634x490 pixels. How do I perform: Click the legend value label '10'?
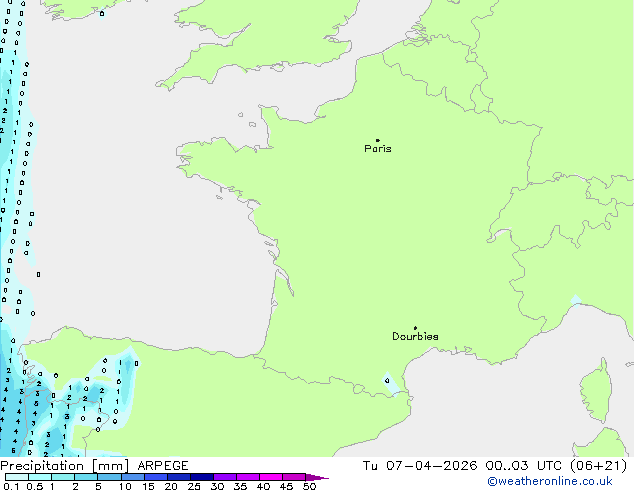[125, 486]
